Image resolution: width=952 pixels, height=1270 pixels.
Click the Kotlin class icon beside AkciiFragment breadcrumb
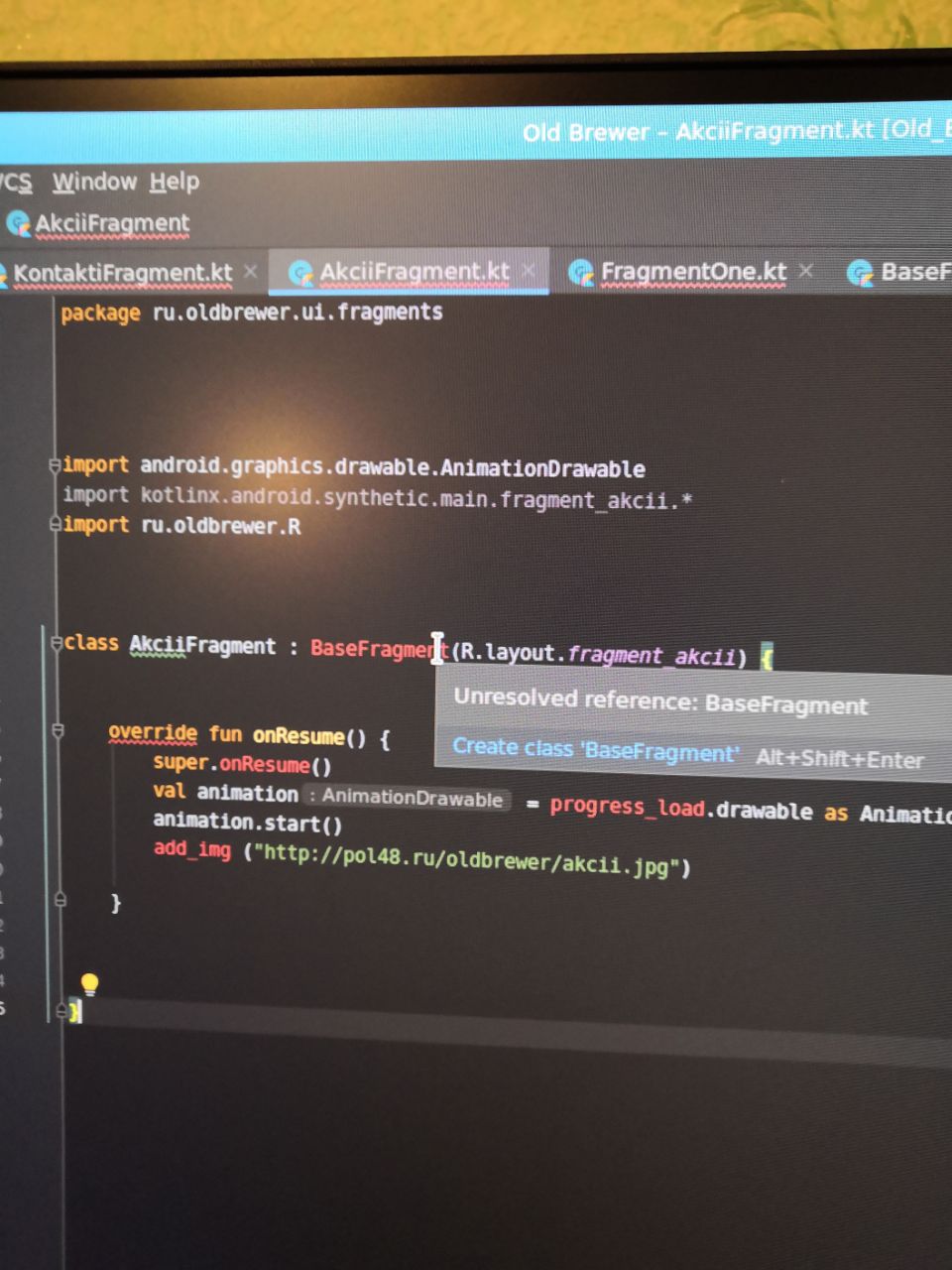point(17,223)
